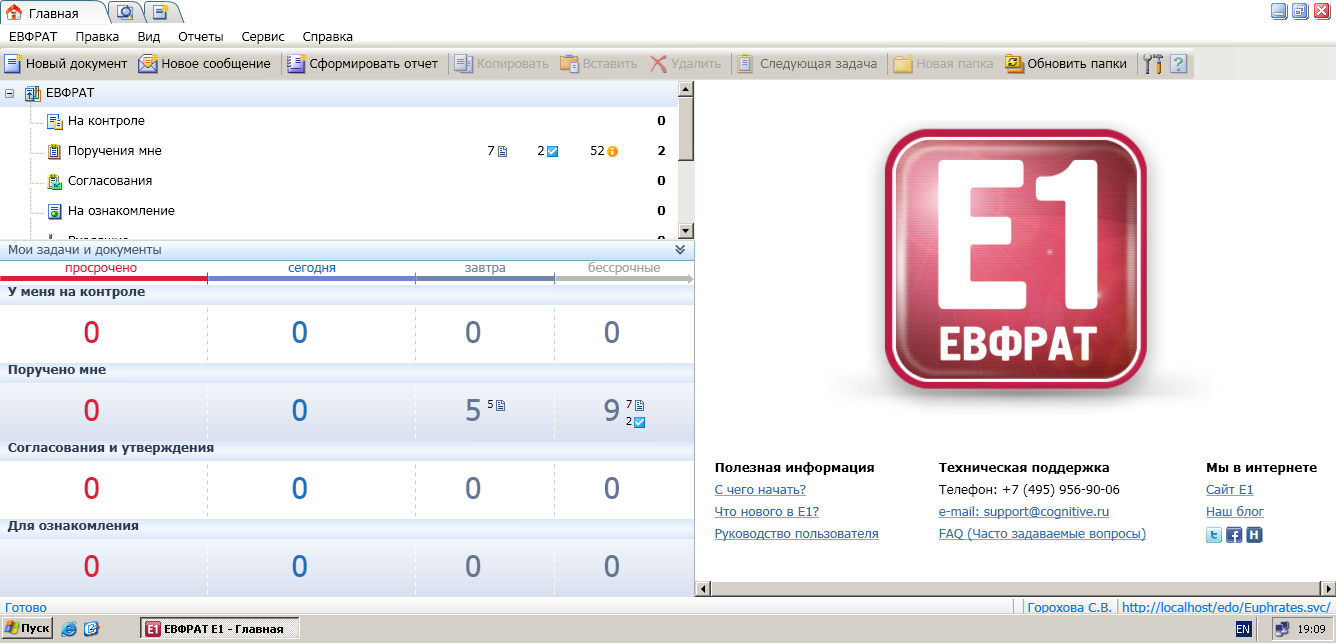1336x643 pixels.
Task: Open the Что нового в Е1? link
Action: (x=767, y=512)
